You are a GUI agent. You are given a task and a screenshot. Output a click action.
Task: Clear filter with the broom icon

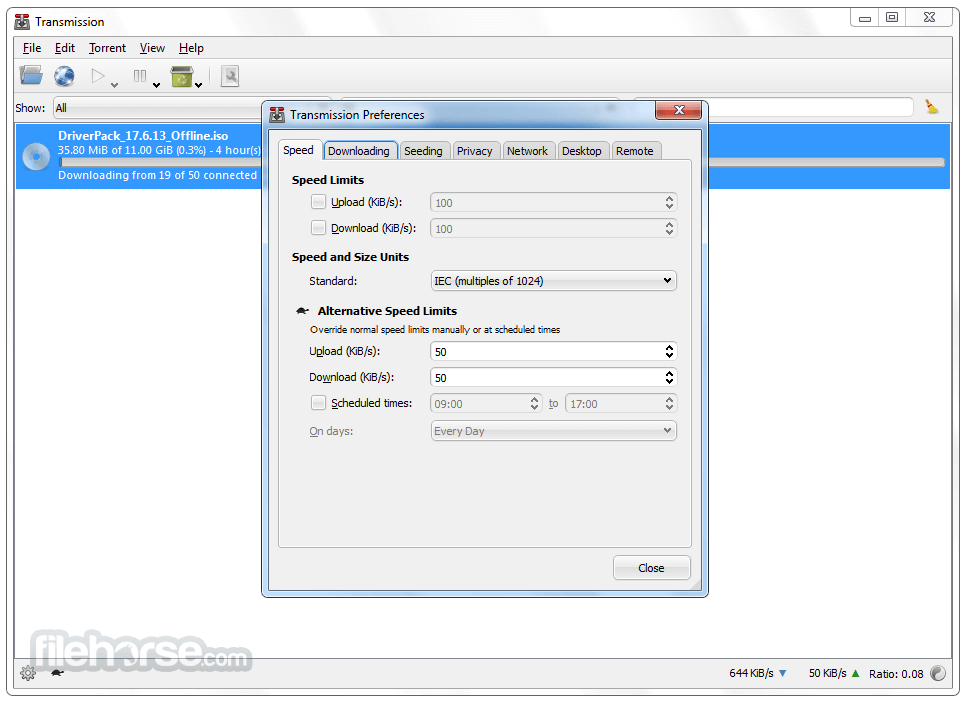point(932,107)
